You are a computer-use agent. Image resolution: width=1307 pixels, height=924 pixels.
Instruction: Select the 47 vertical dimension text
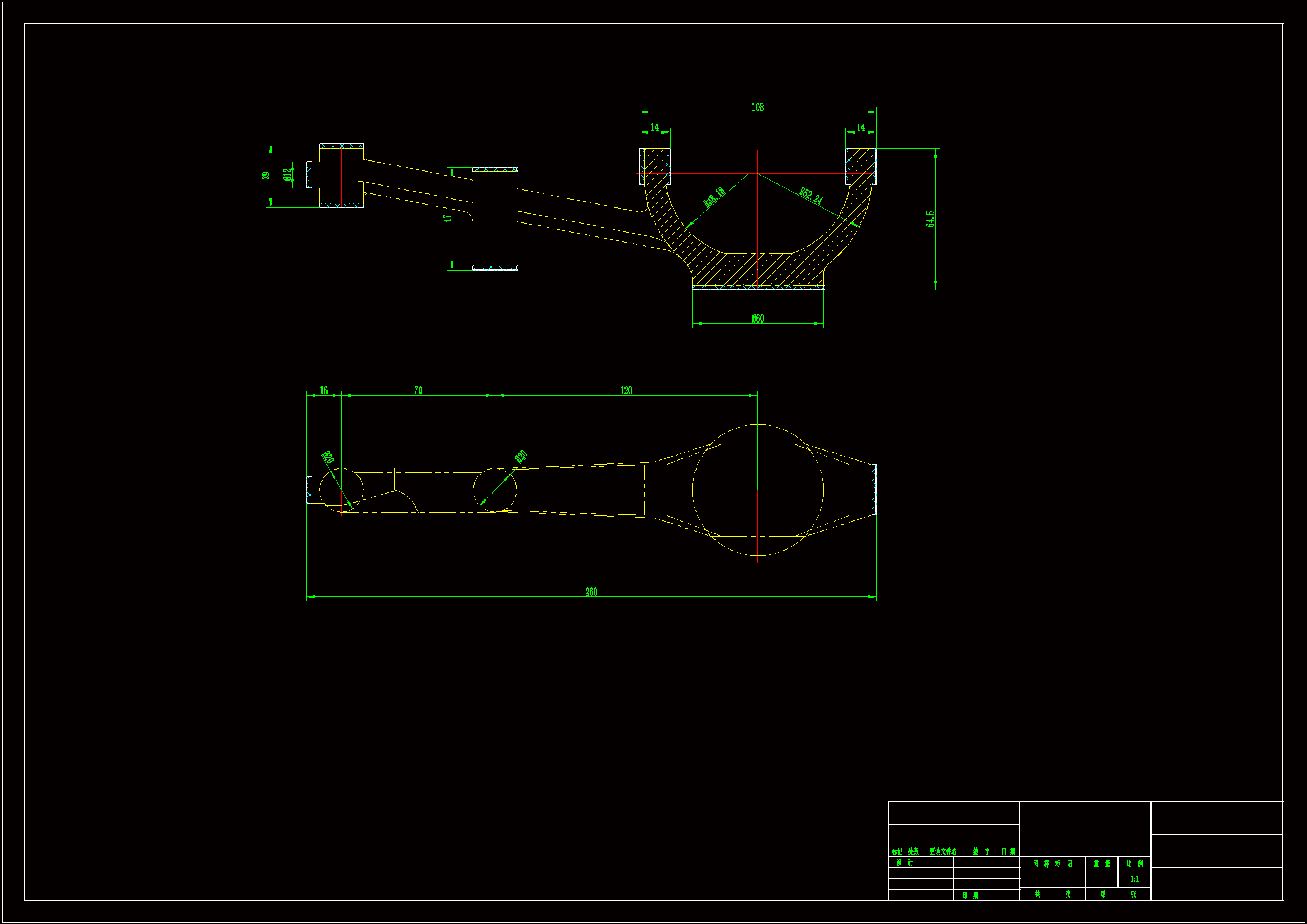tap(447, 217)
